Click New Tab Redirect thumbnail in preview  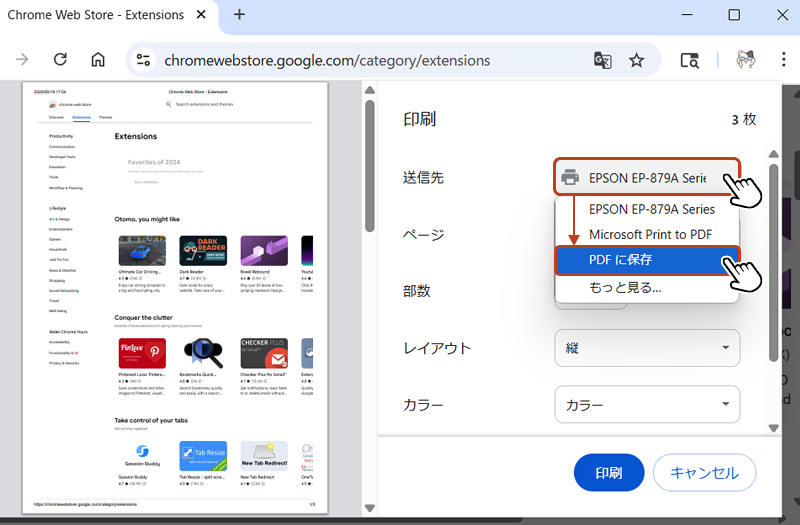pyautogui.click(x=264, y=456)
